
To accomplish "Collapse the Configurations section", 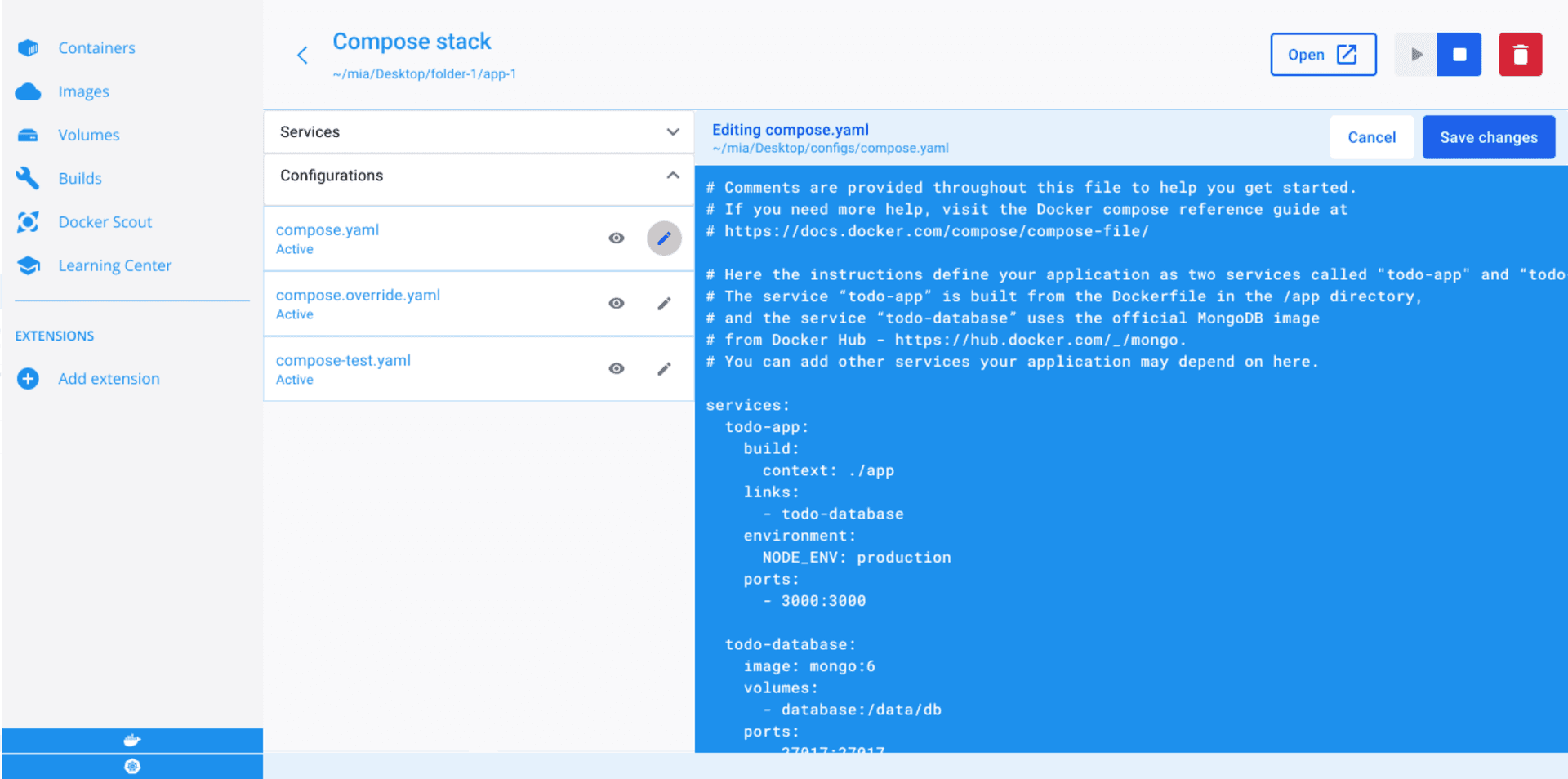I will pyautogui.click(x=672, y=176).
